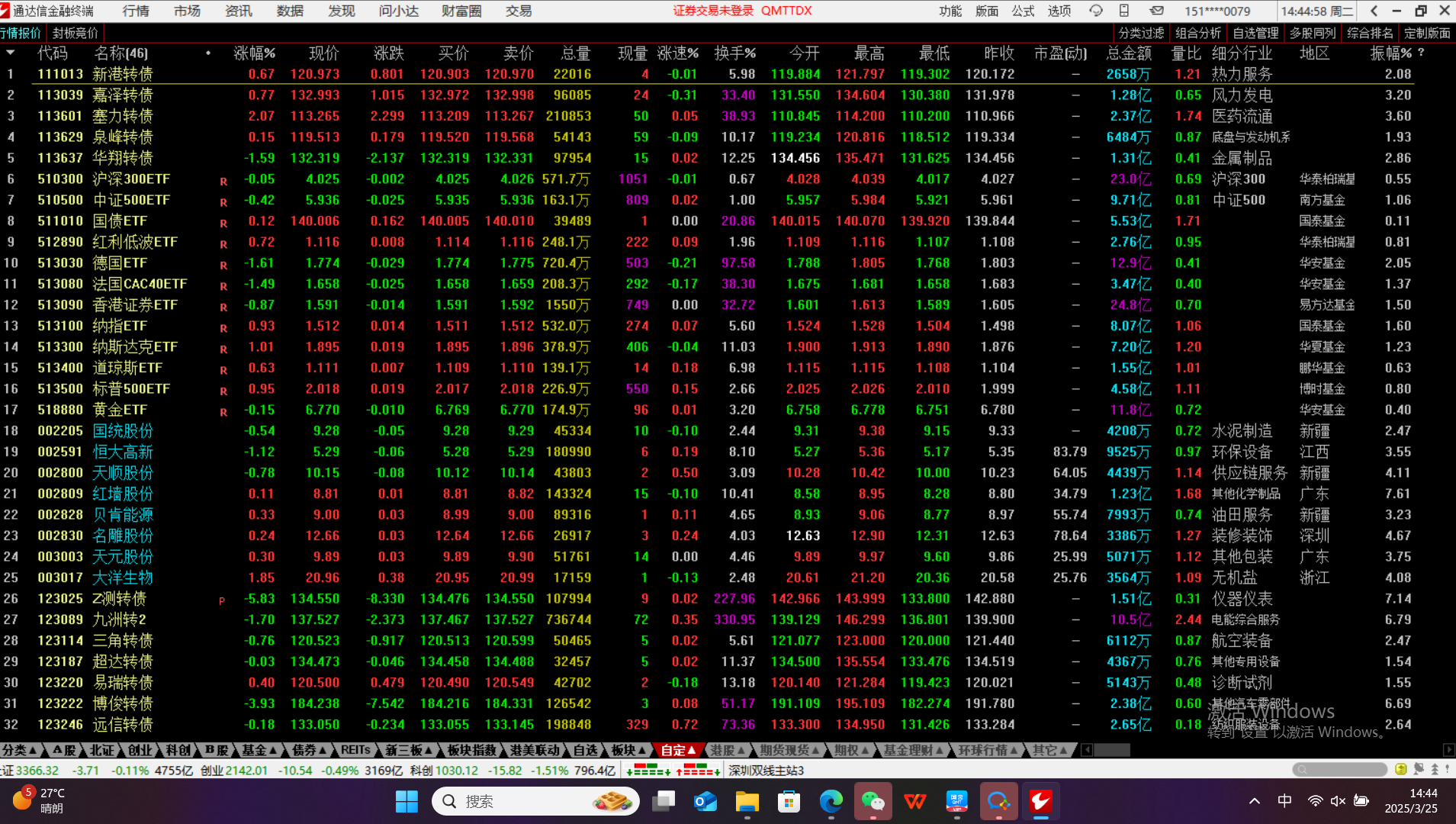Click scroll-right arrow on tab bar scrollbar
Image resolution: width=1456 pixels, height=824 pixels.
(1448, 750)
